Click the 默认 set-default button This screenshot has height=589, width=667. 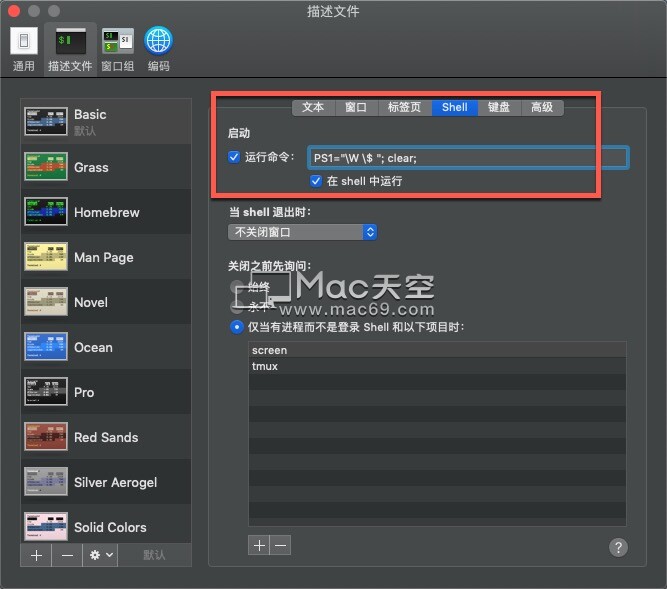(154, 555)
